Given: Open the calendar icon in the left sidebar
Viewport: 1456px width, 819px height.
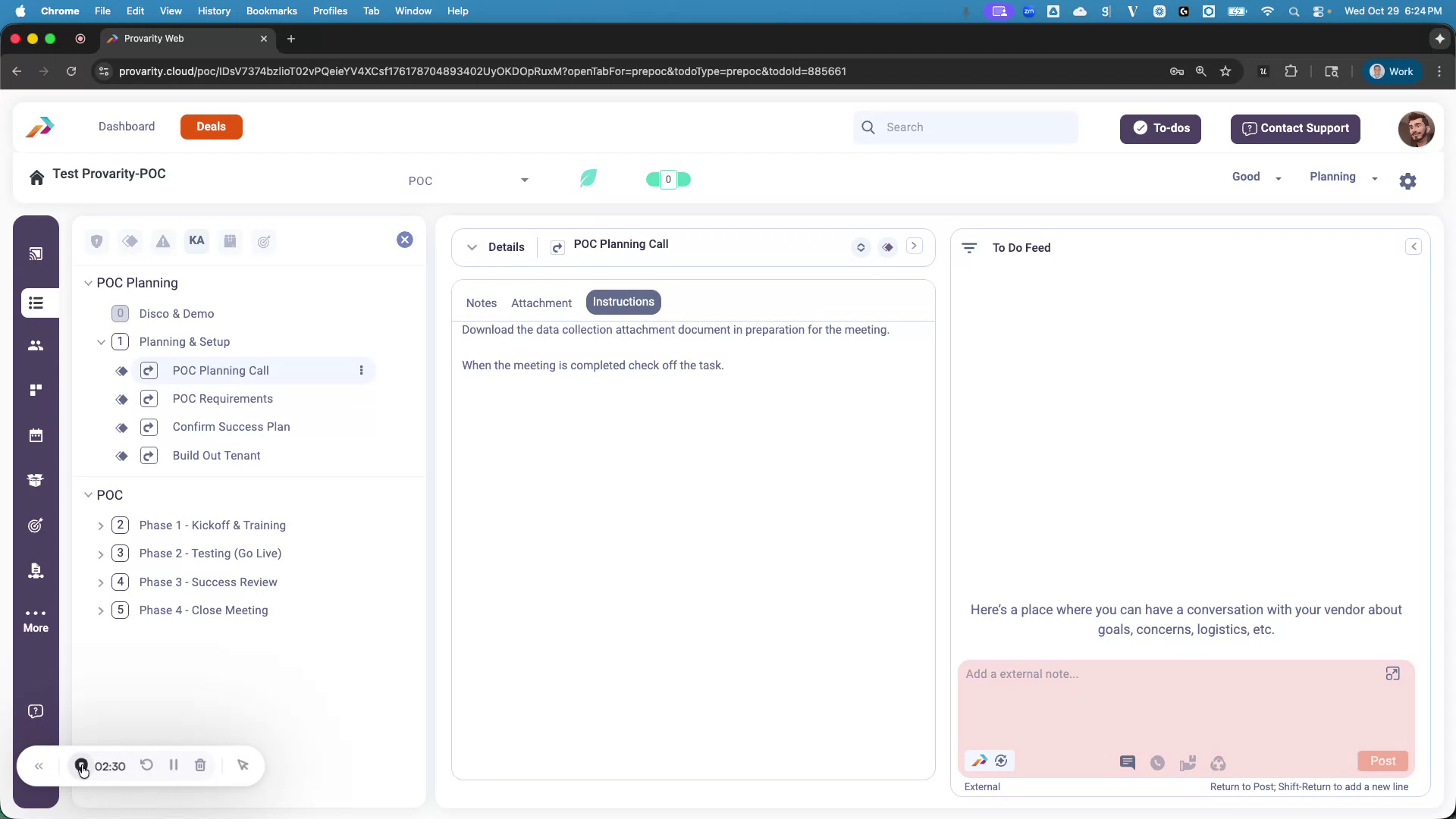Looking at the screenshot, I should pos(36,435).
